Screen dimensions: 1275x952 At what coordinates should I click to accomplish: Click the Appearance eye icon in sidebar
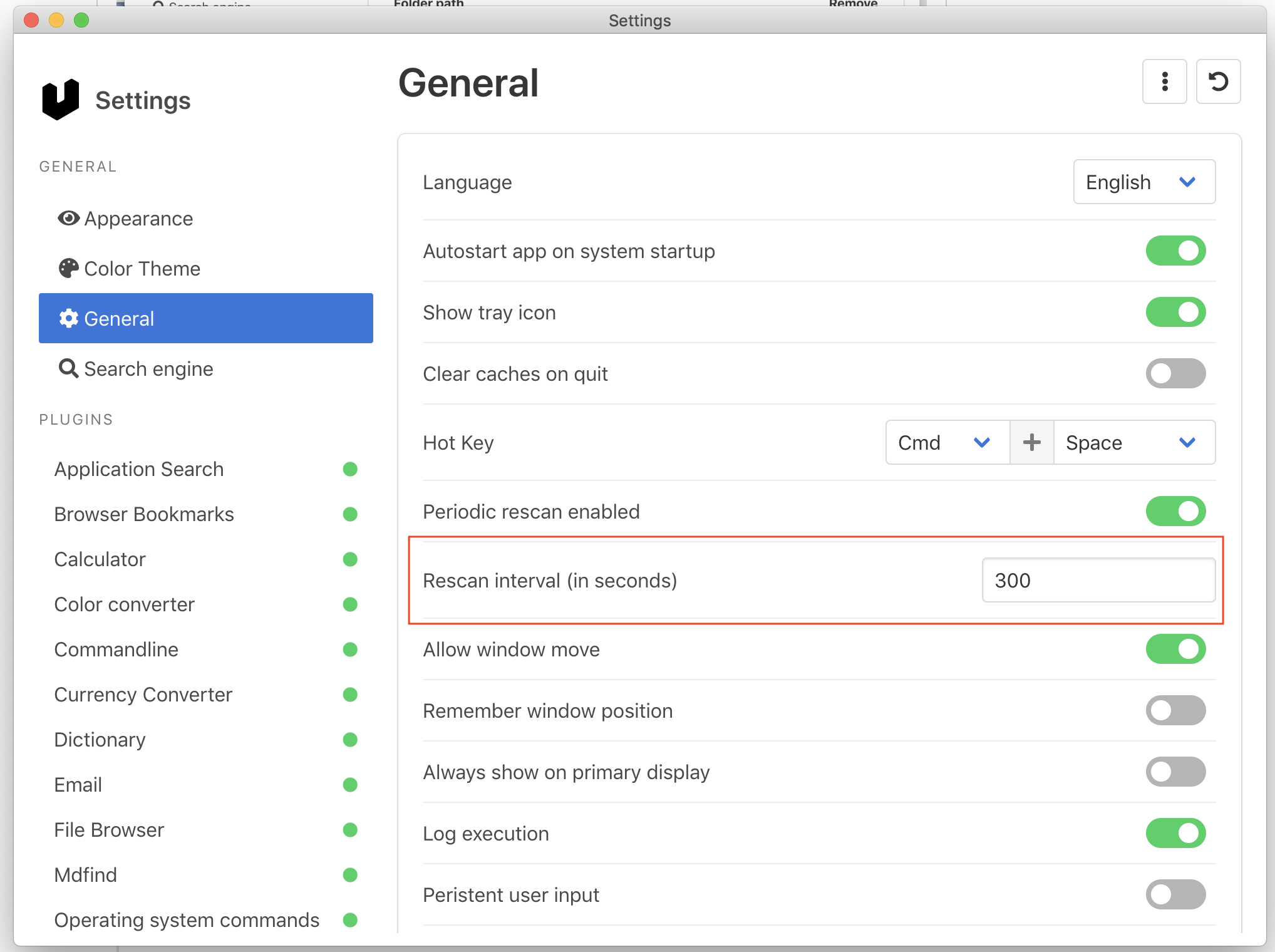68,218
